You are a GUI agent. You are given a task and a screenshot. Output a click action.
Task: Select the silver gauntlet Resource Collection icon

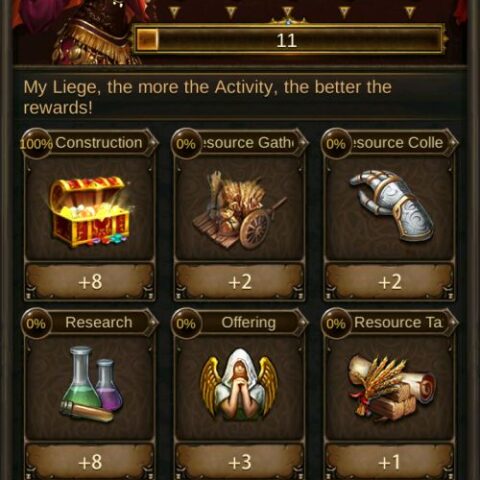tap(391, 206)
